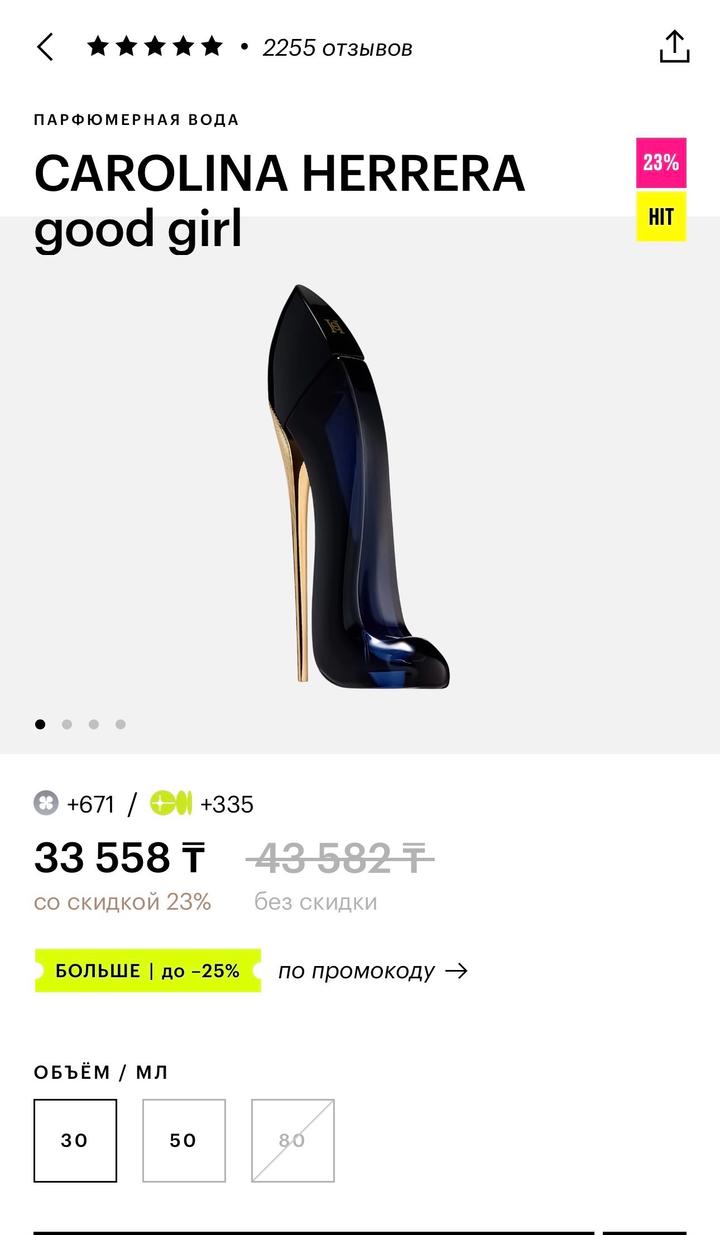Tap the five-star rating icons
The height and width of the screenshot is (1235, 720).
pos(155,46)
